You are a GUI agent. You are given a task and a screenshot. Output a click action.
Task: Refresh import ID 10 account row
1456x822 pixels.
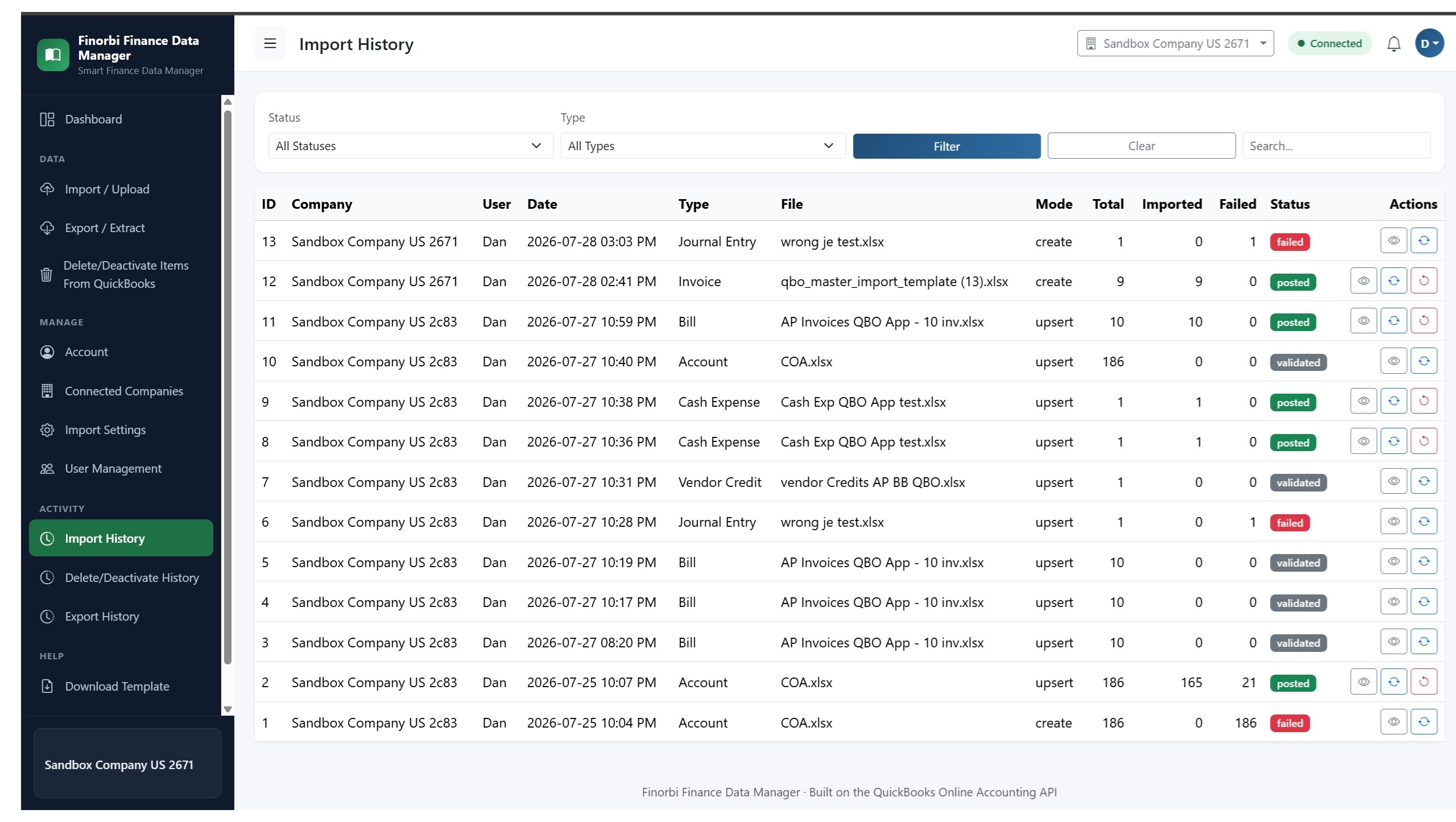tap(1424, 361)
